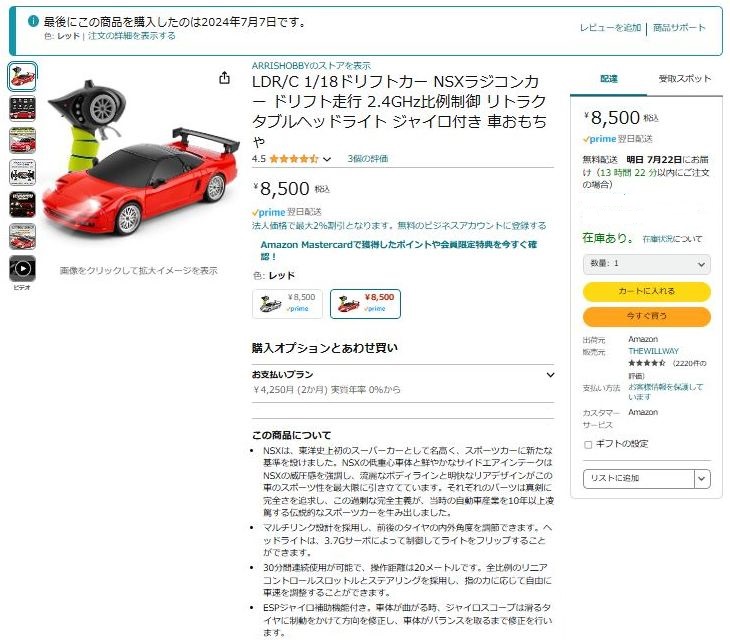Image resolution: width=730 pixels, height=640 pixels.
Task: Select the first red car thumbnail
Action: click(x=22, y=76)
